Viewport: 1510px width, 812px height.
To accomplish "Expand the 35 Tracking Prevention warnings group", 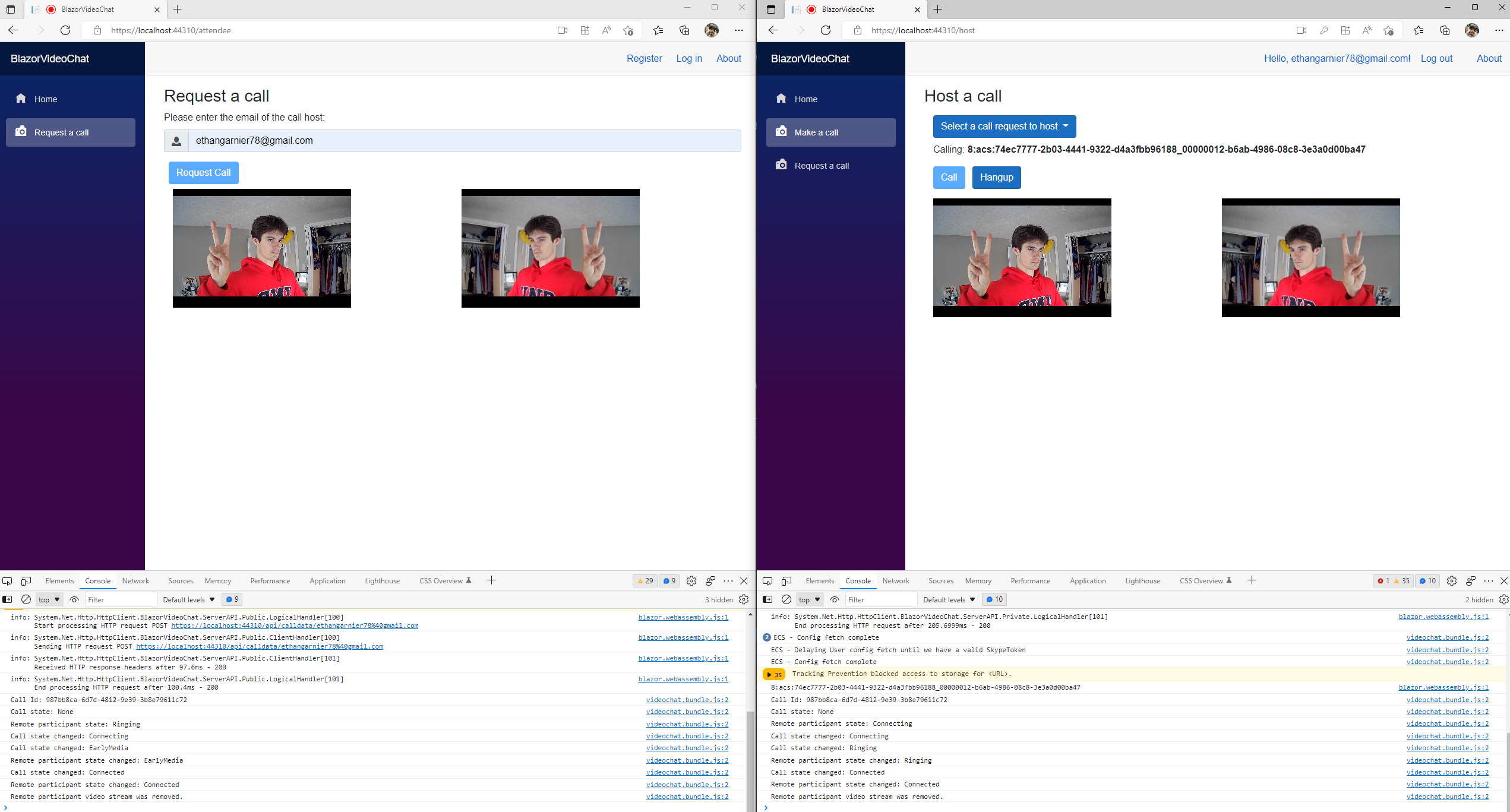I will [x=769, y=674].
